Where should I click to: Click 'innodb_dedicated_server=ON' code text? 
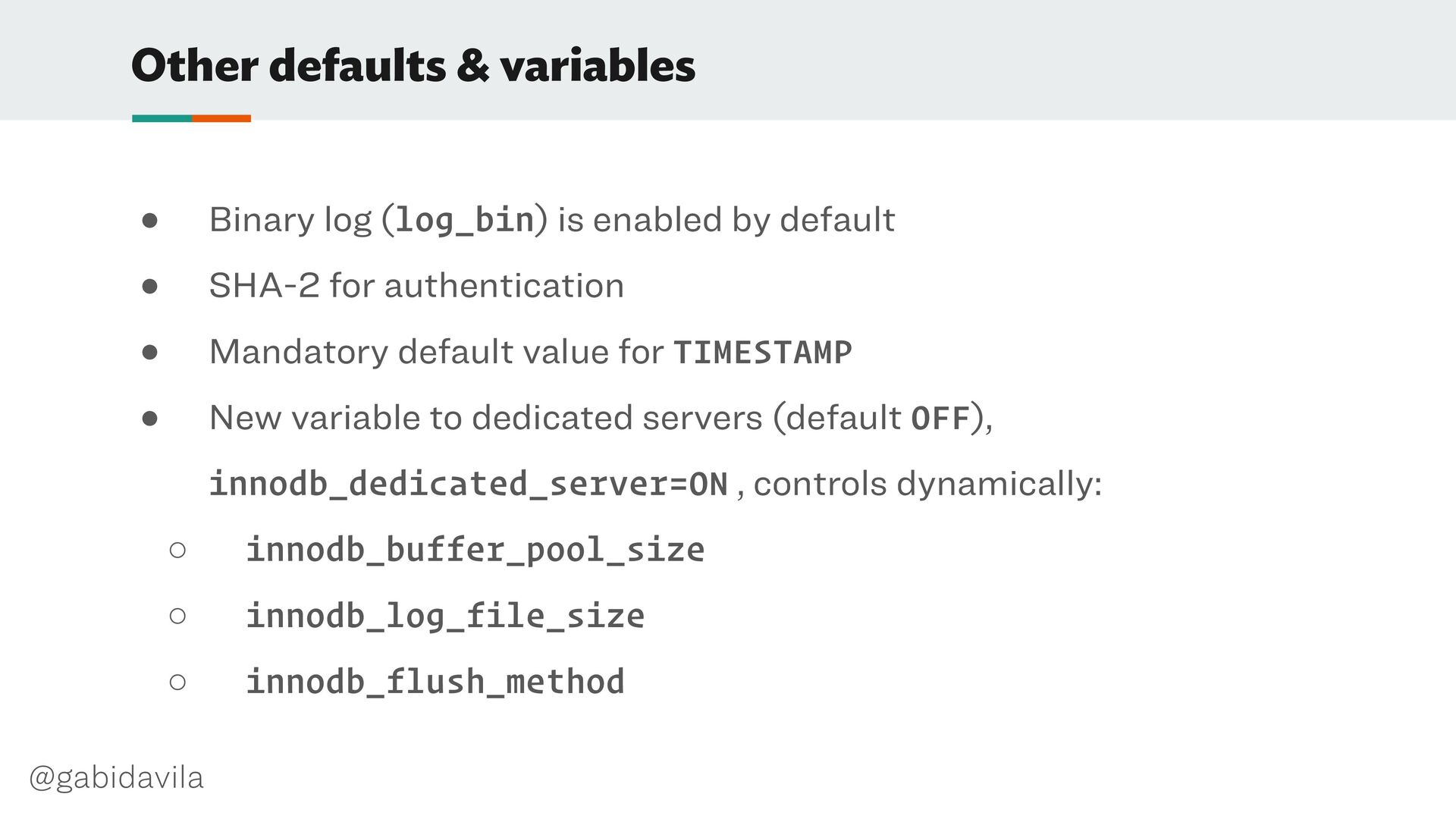(x=469, y=485)
